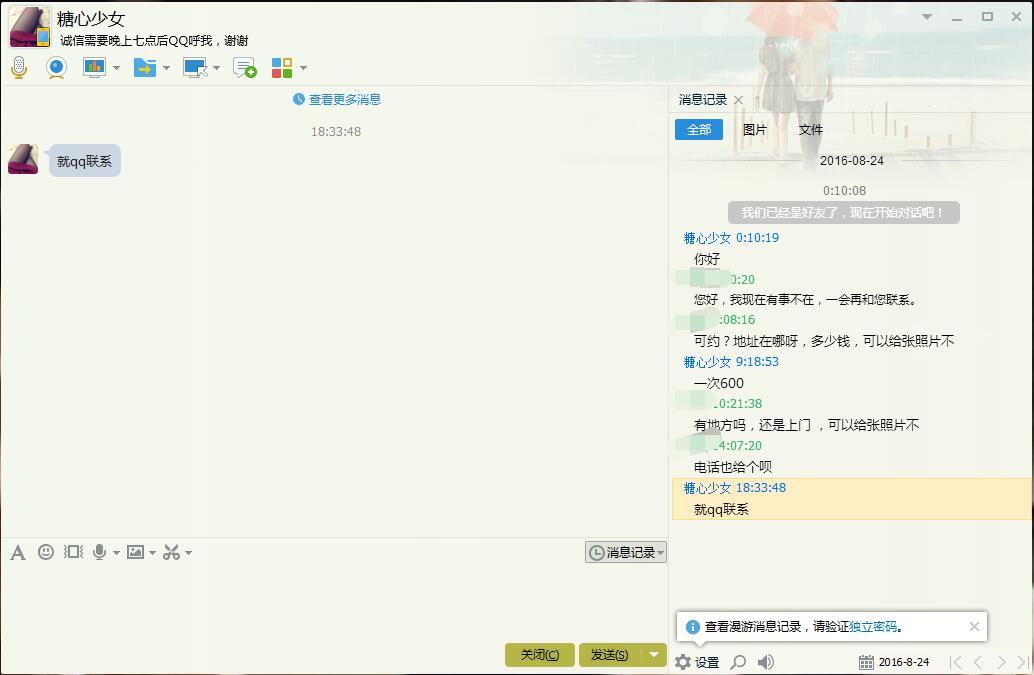
Task: Start a voice call with microphone icon
Action: (19, 67)
